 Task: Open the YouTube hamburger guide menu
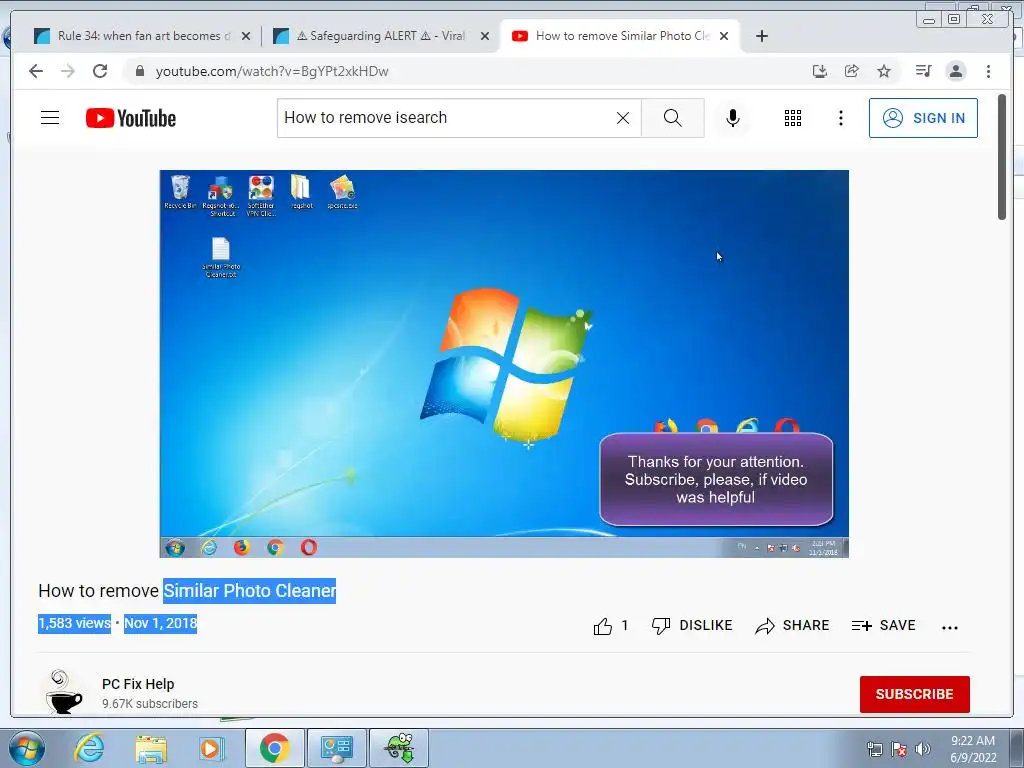pyautogui.click(x=50, y=118)
